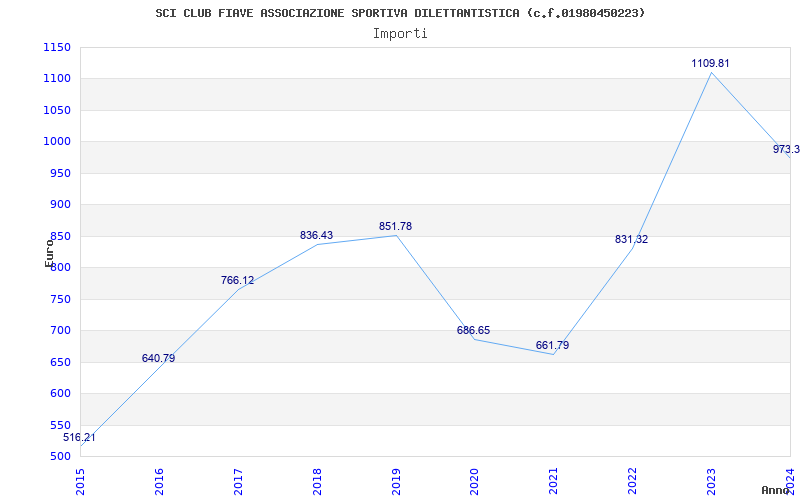Click the 1150 y-axis value
The width and height of the screenshot is (800, 500).
click(57, 47)
